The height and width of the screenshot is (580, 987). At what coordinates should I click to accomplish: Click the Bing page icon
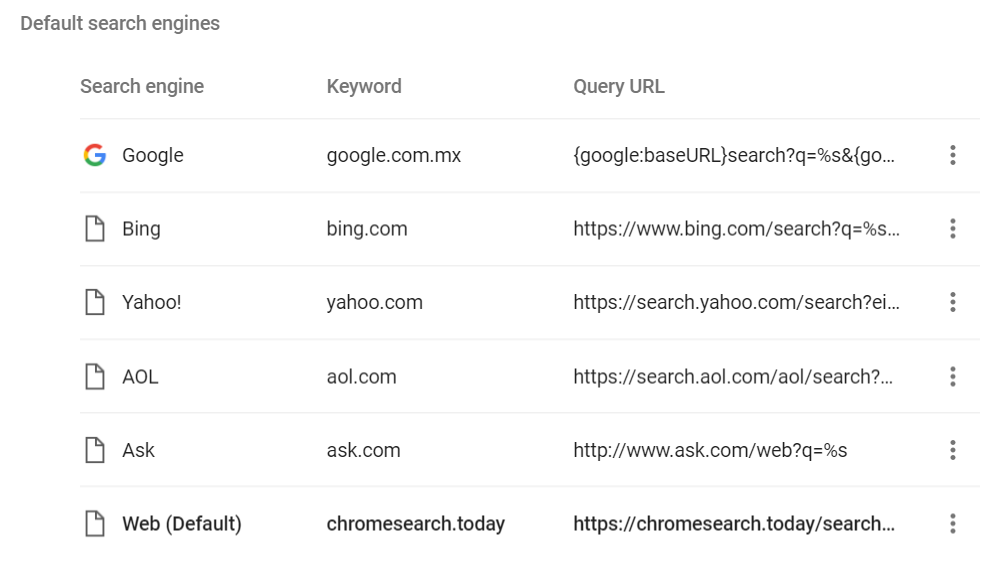pos(94,229)
